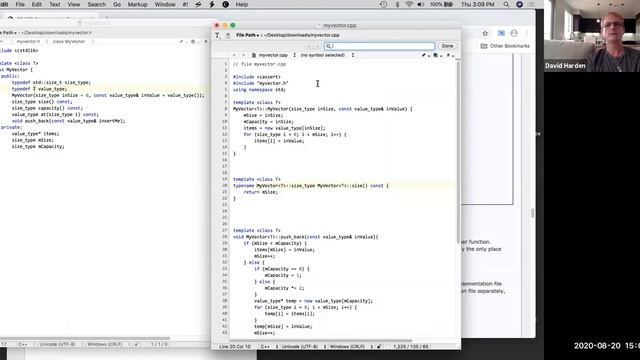Open the C++ language popup in myvector.cpp status bar
The width and height of the screenshot is (640, 360).
click(x=268, y=347)
